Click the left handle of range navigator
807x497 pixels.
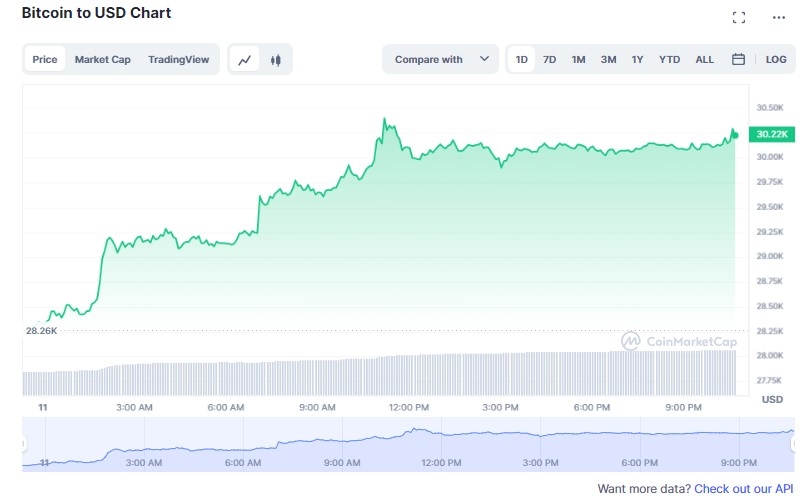point(25,444)
